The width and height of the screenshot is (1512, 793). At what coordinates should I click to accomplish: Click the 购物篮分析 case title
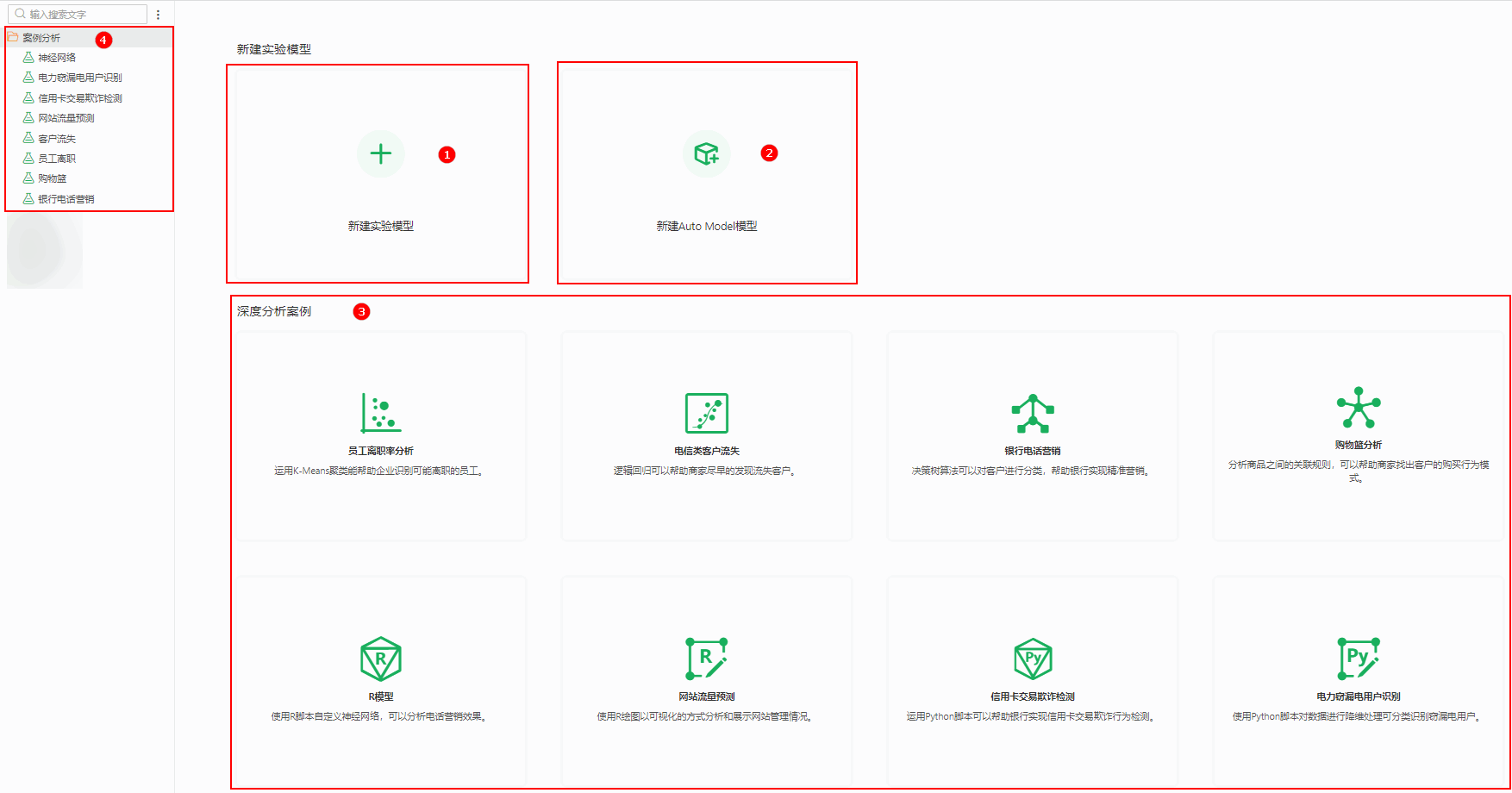[1359, 445]
